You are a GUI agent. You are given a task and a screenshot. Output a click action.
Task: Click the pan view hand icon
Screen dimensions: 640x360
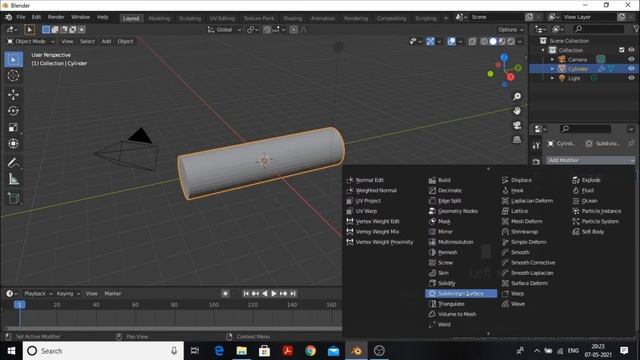(x=517, y=111)
